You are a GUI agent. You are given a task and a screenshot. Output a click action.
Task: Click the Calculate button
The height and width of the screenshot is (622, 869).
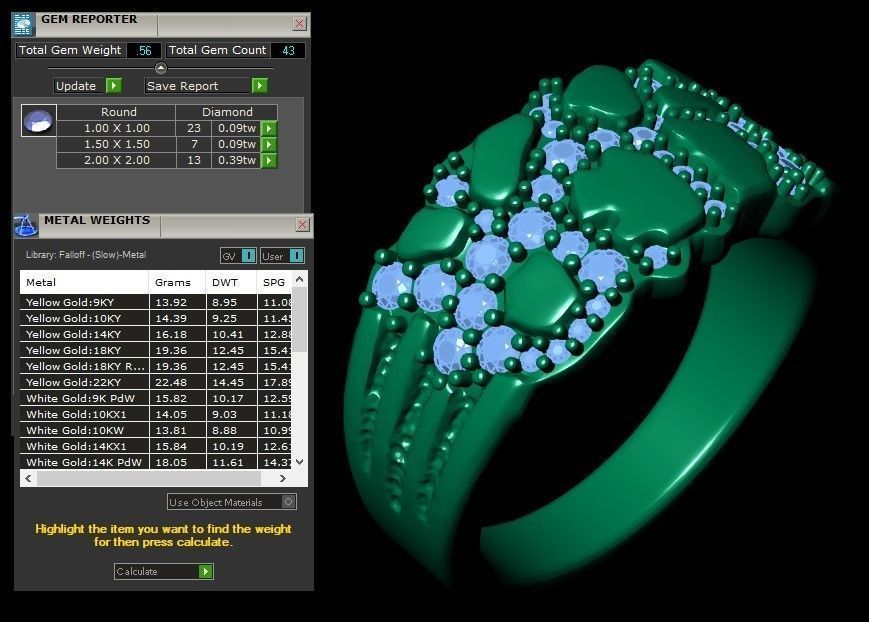pos(163,572)
